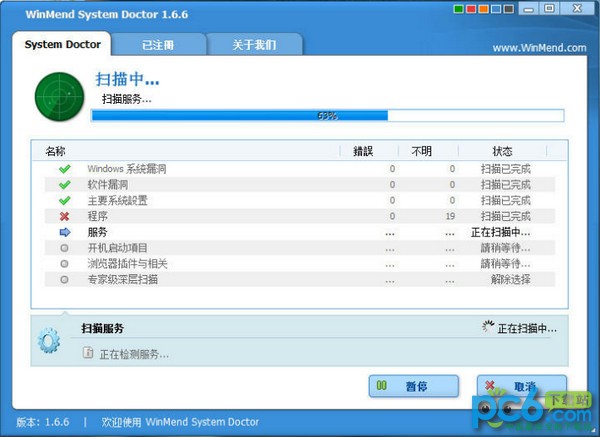This screenshot has width=600, height=437.
Task: Select the dark gray theme color swatch
Action: (509, 9)
